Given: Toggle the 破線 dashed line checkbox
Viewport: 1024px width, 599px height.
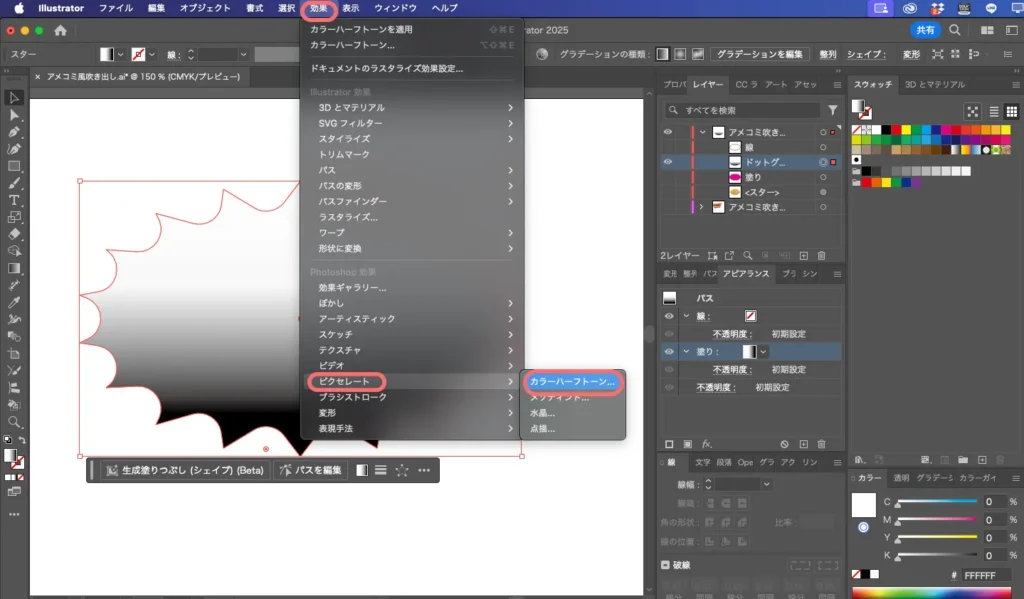Looking at the screenshot, I should pos(667,564).
